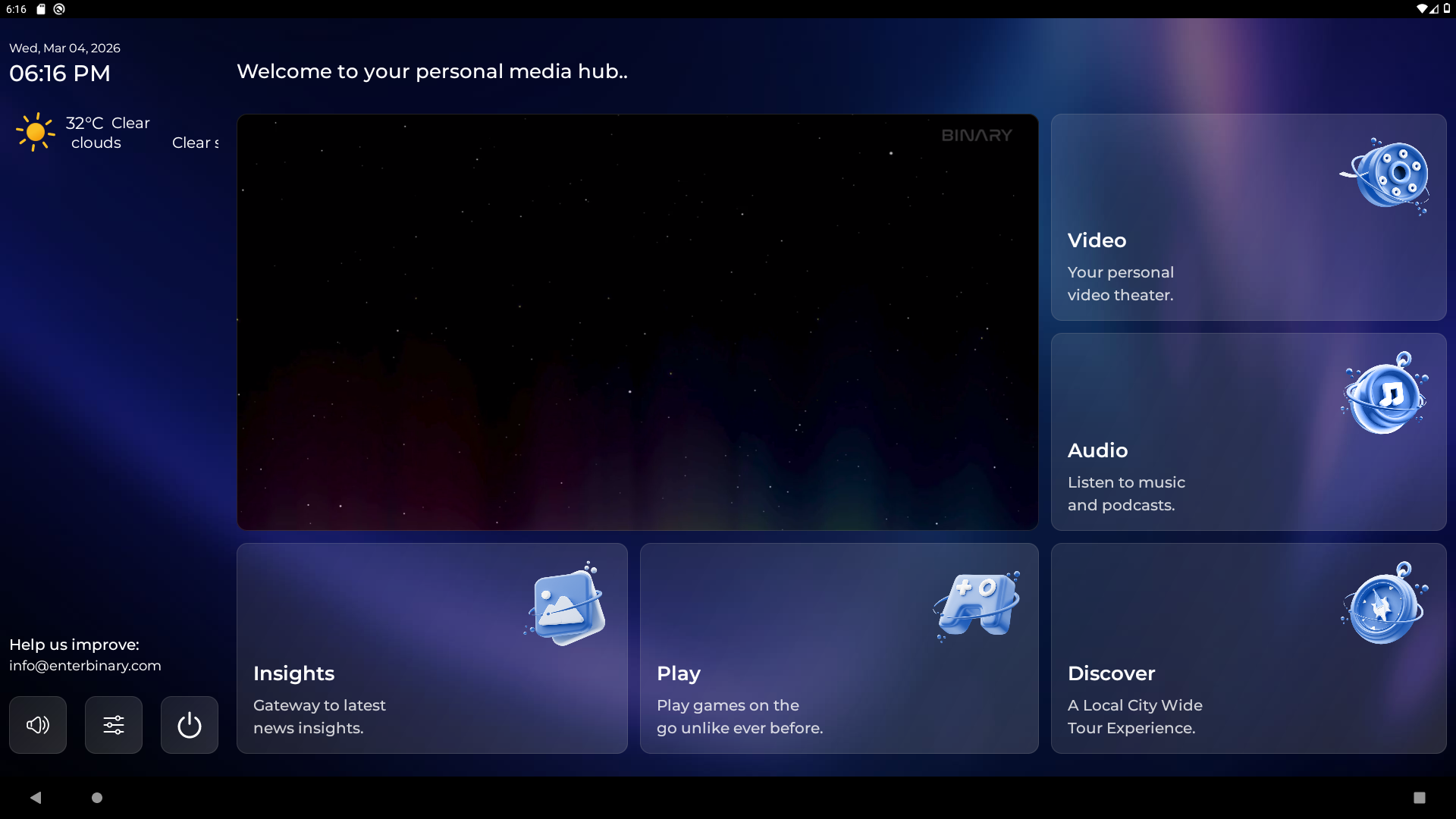Tap the SD card notification icon
1456x819 pixels.
pyautogui.click(x=42, y=9)
